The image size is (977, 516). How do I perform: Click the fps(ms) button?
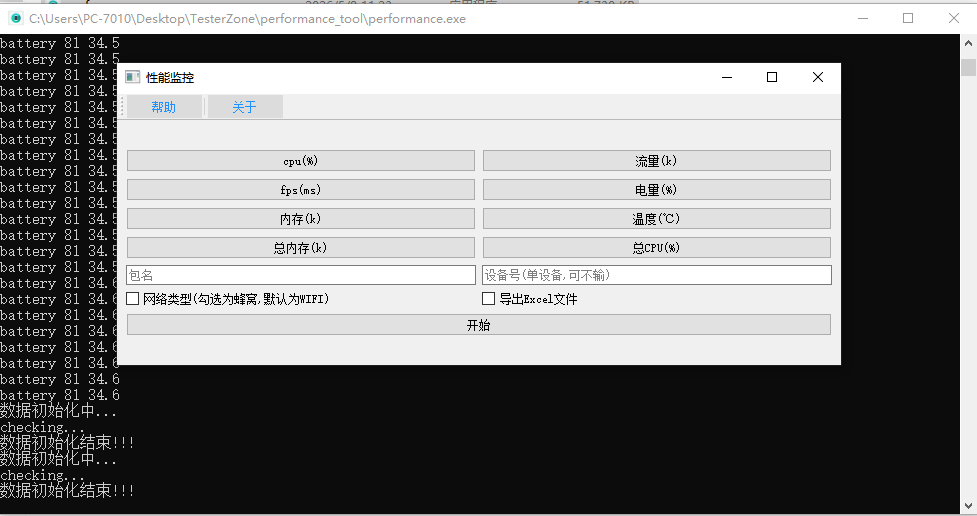(300, 189)
